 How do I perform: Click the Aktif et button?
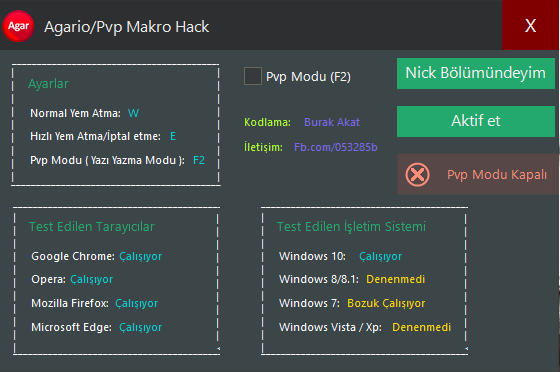tap(476, 121)
